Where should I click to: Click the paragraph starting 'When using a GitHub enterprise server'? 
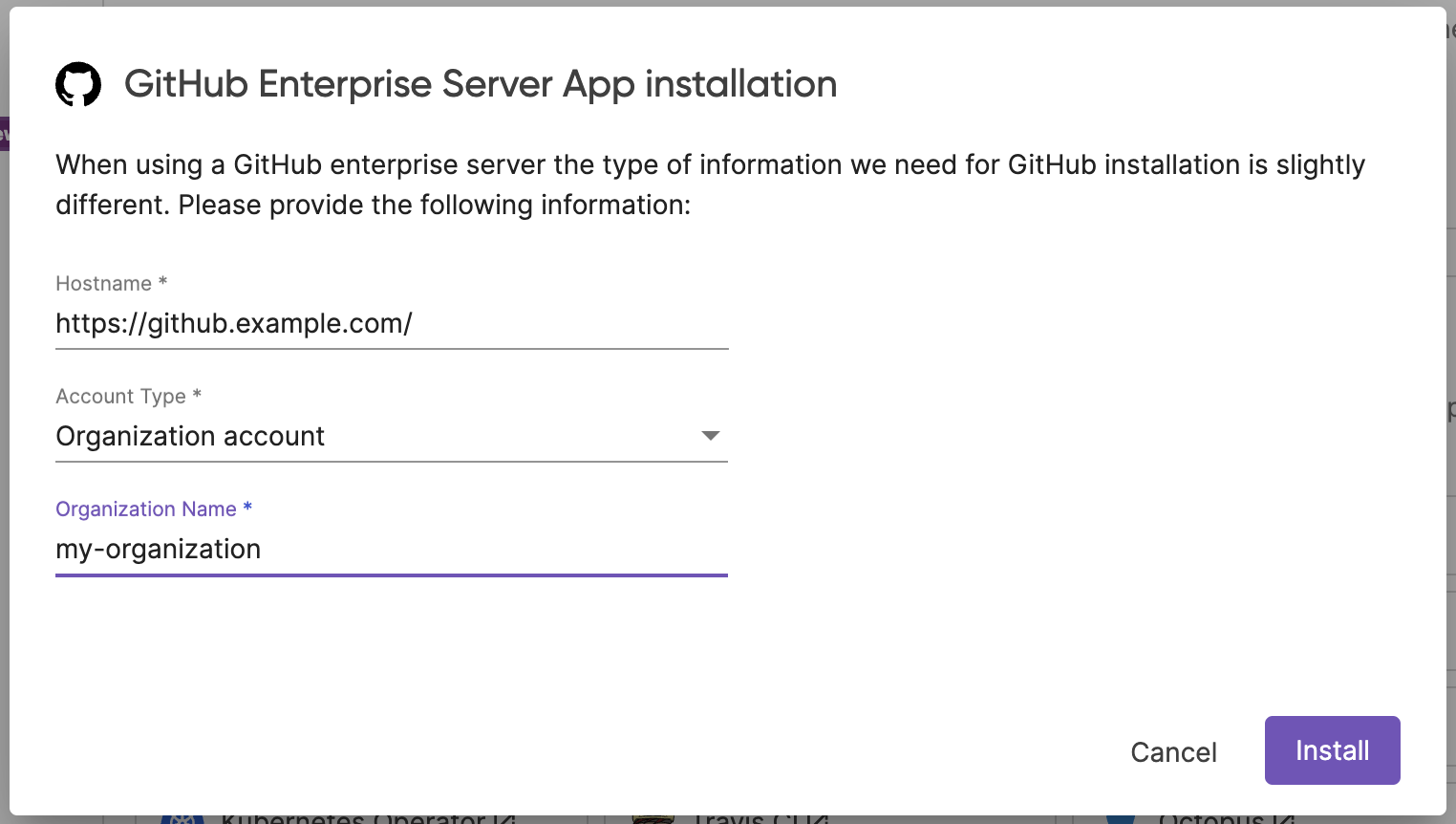[x=710, y=184]
